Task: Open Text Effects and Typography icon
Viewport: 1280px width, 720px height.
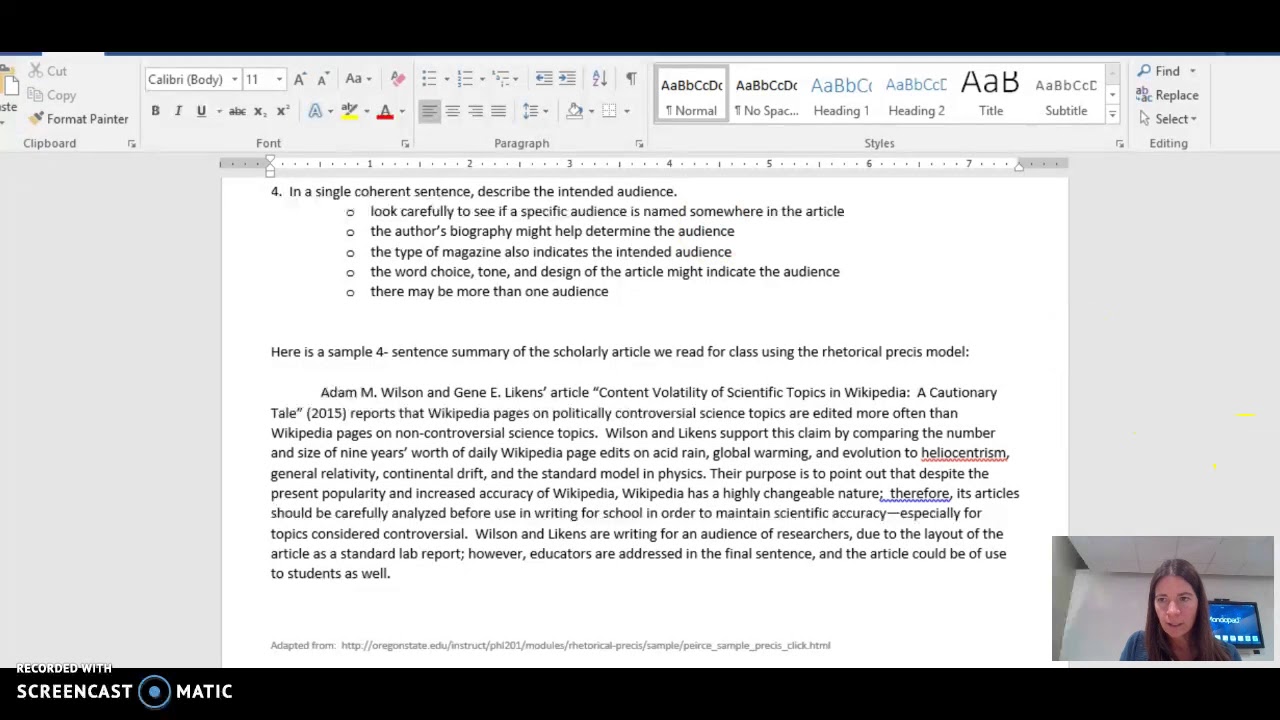Action: [315, 111]
